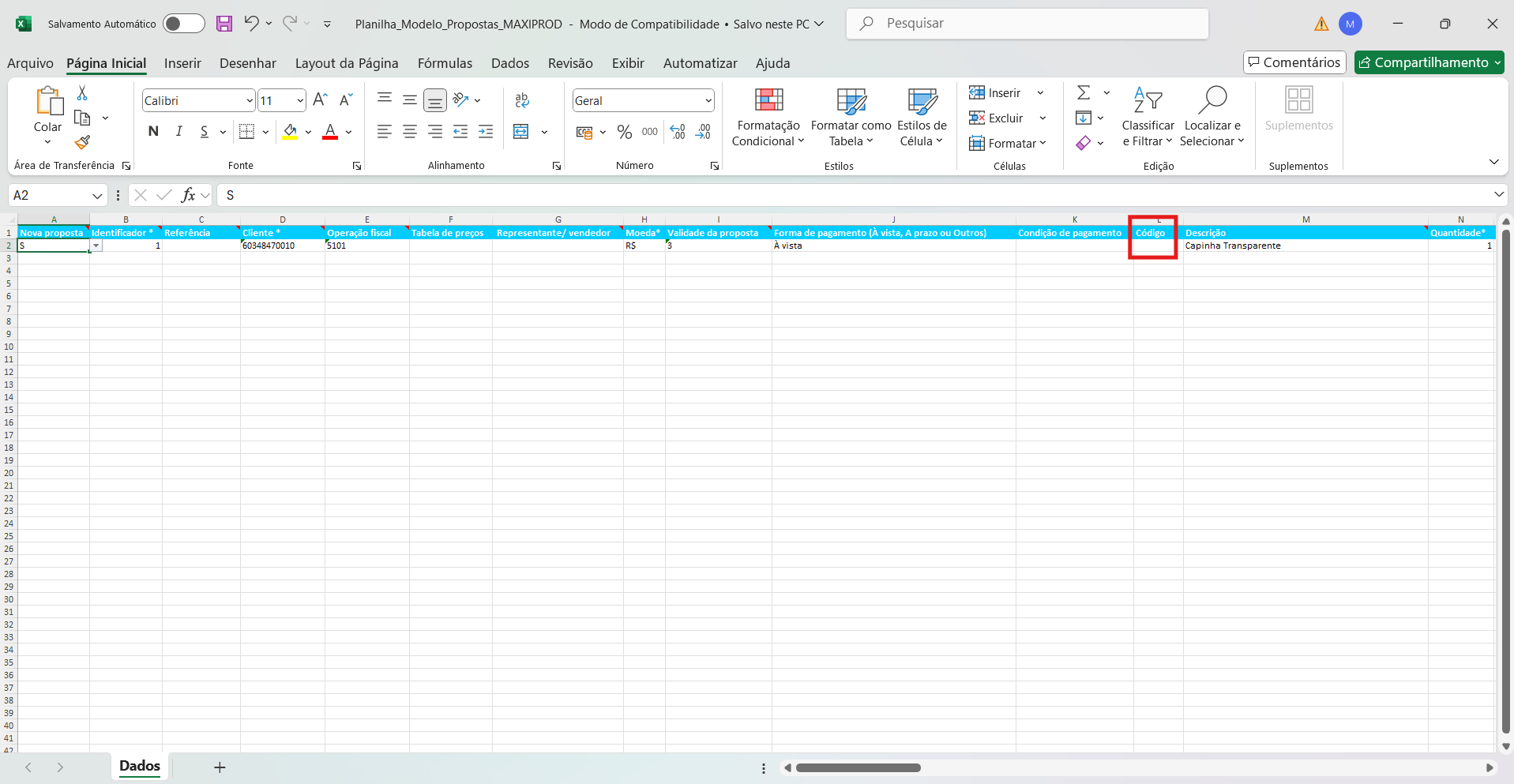The width and height of the screenshot is (1514, 784).
Task: Open the Calibri font name dropdown
Action: click(250, 101)
